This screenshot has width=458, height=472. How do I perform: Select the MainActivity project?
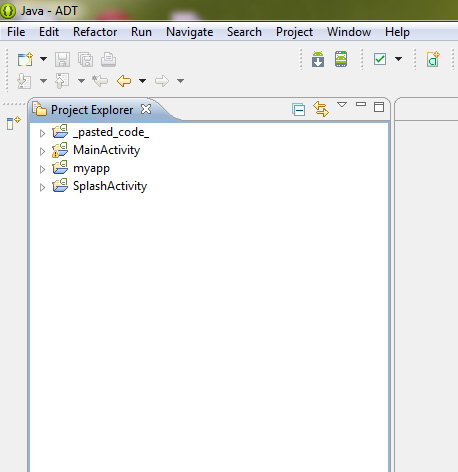pos(106,150)
